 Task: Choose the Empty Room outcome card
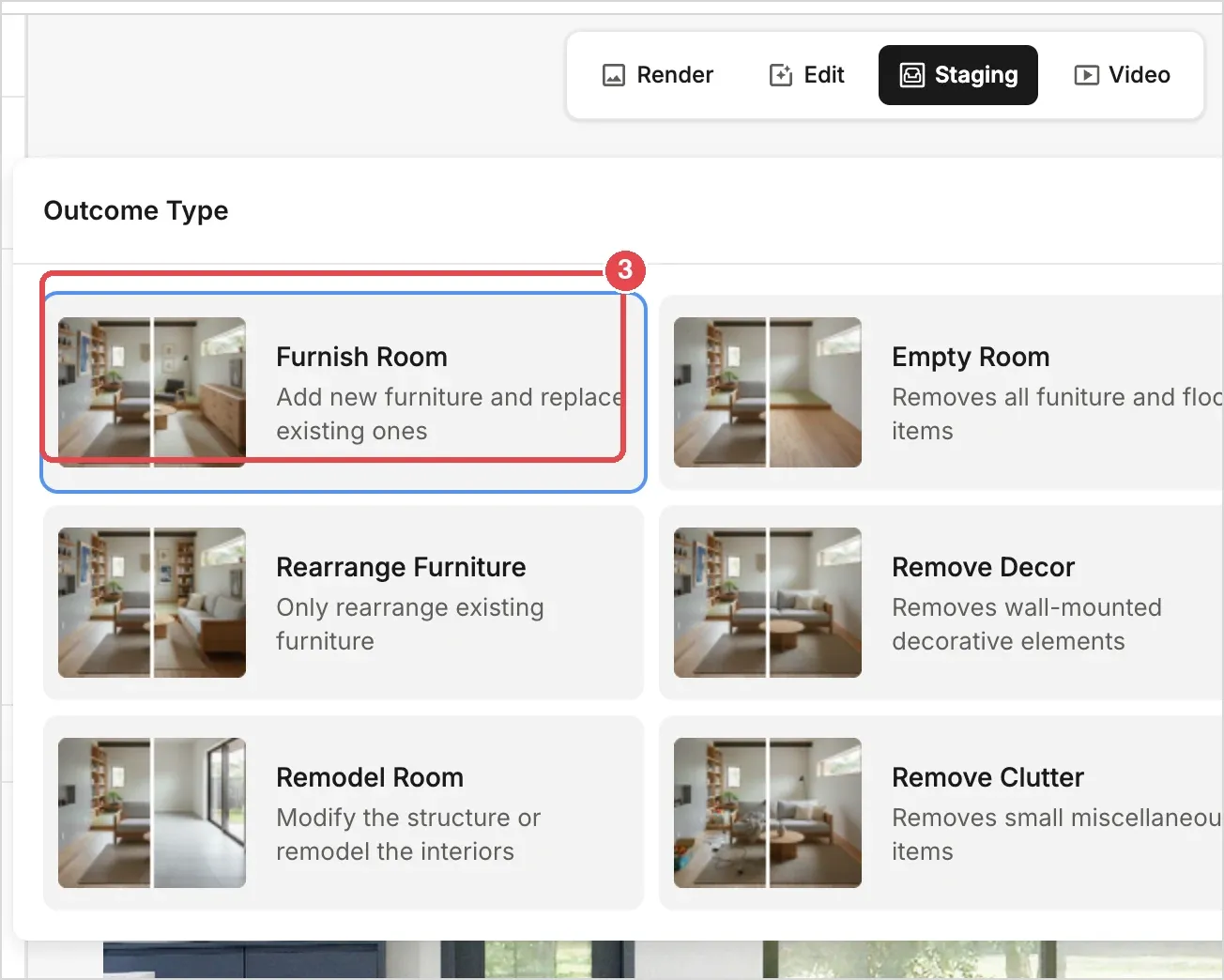coord(941,392)
